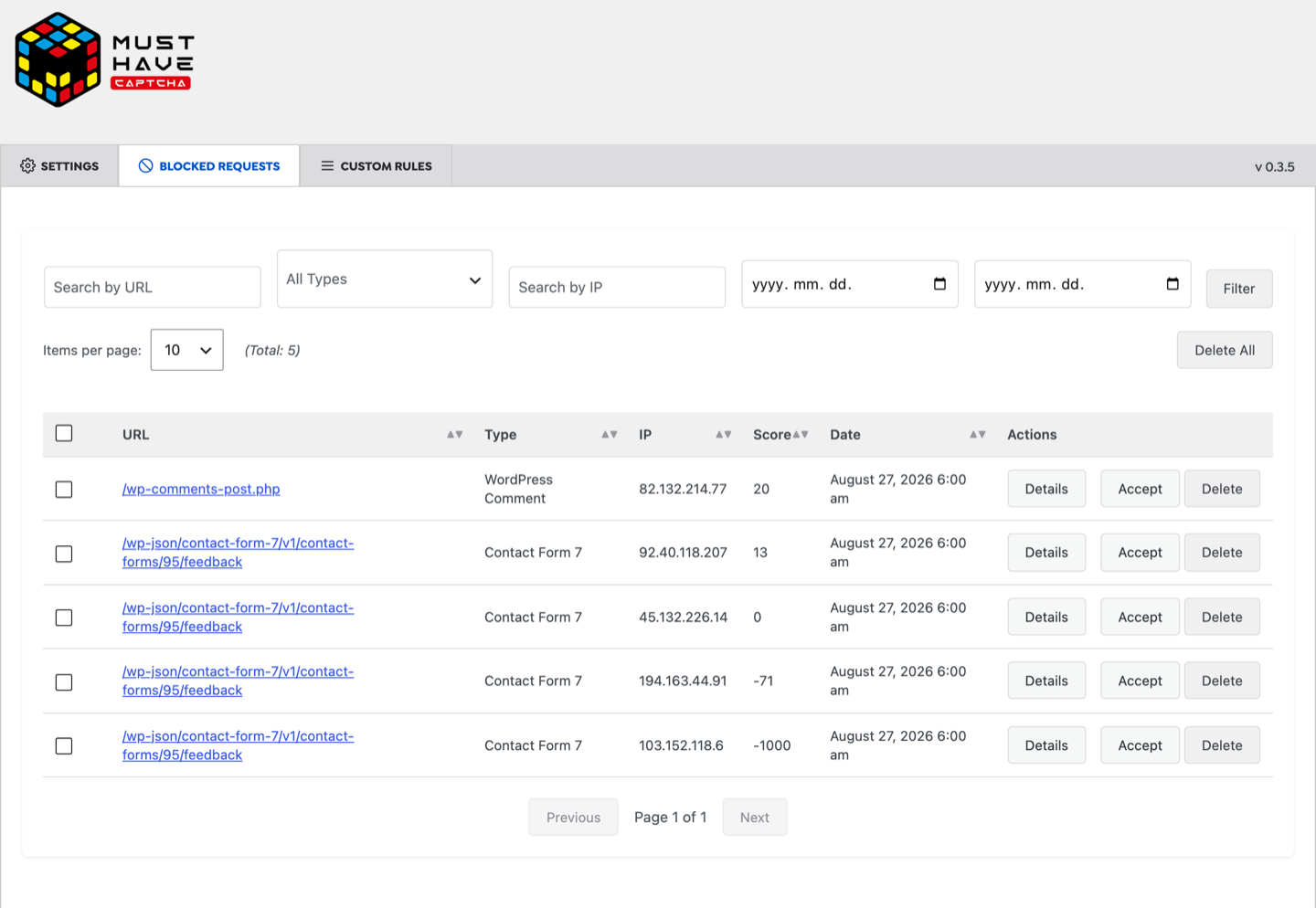Click the Next page button
This screenshot has width=1316, height=908.
(x=755, y=818)
